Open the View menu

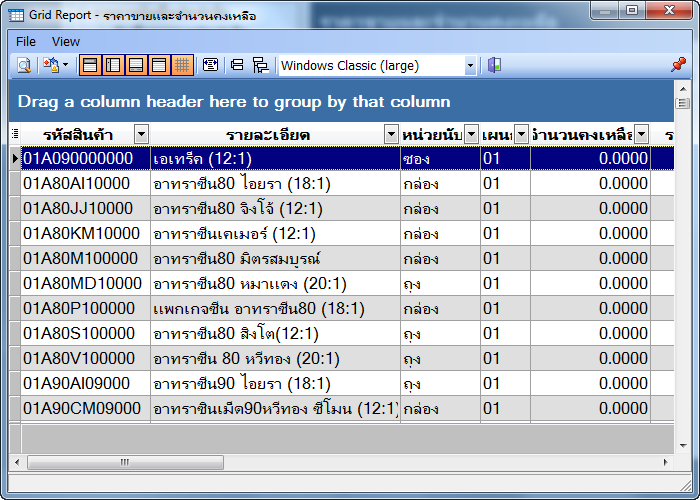pyautogui.click(x=66, y=41)
